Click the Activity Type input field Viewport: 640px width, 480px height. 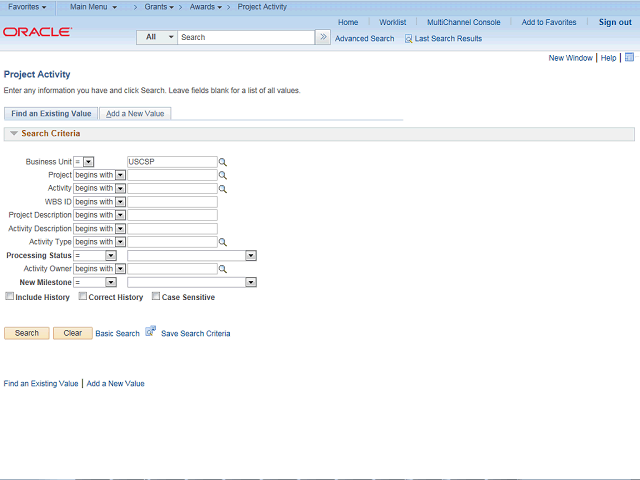[172, 242]
